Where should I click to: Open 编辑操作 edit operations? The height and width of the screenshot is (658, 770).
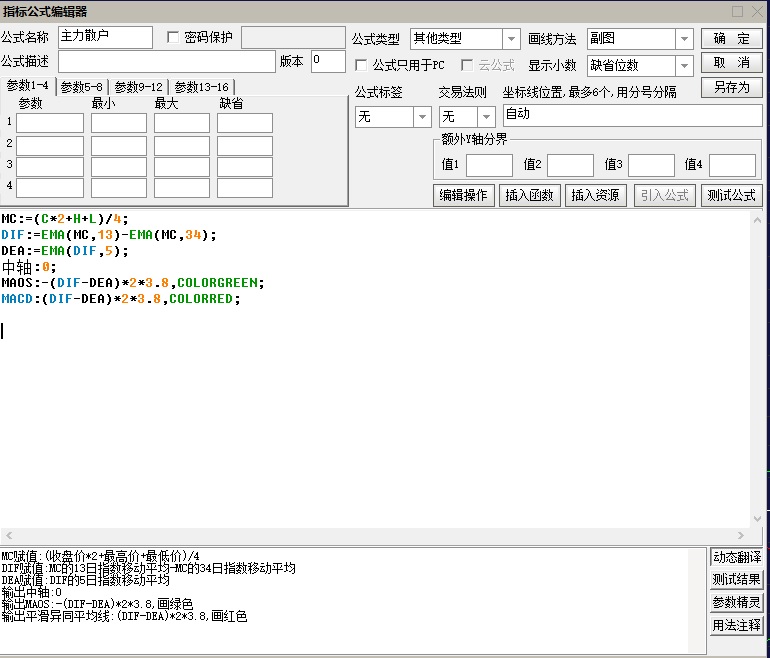click(x=464, y=195)
